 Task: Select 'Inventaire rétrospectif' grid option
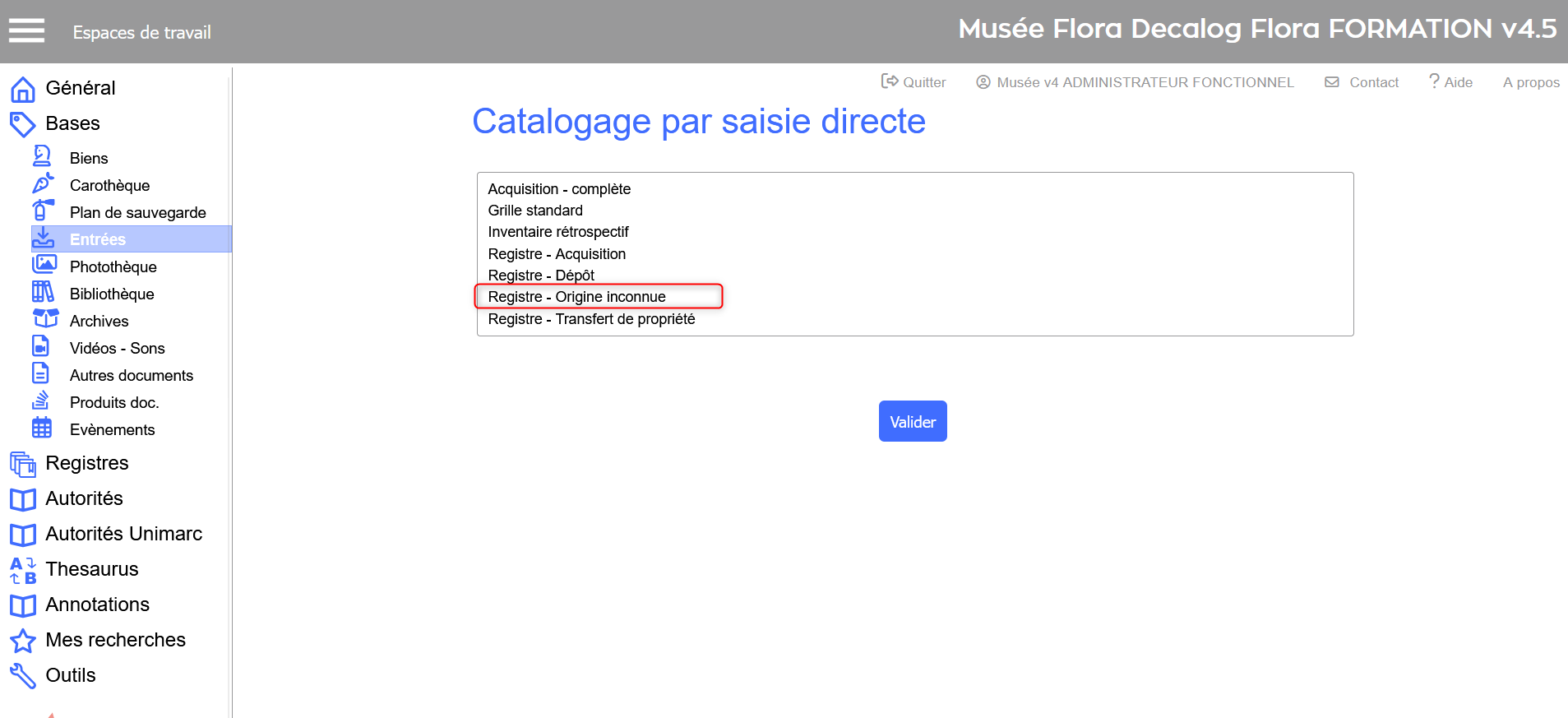(557, 232)
